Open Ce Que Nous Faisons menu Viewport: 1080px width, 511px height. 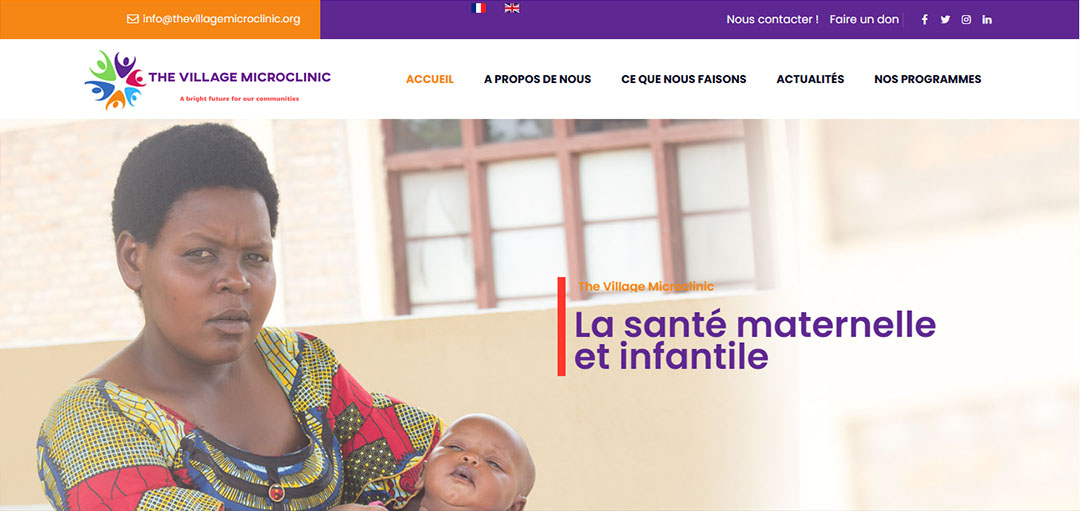click(684, 79)
